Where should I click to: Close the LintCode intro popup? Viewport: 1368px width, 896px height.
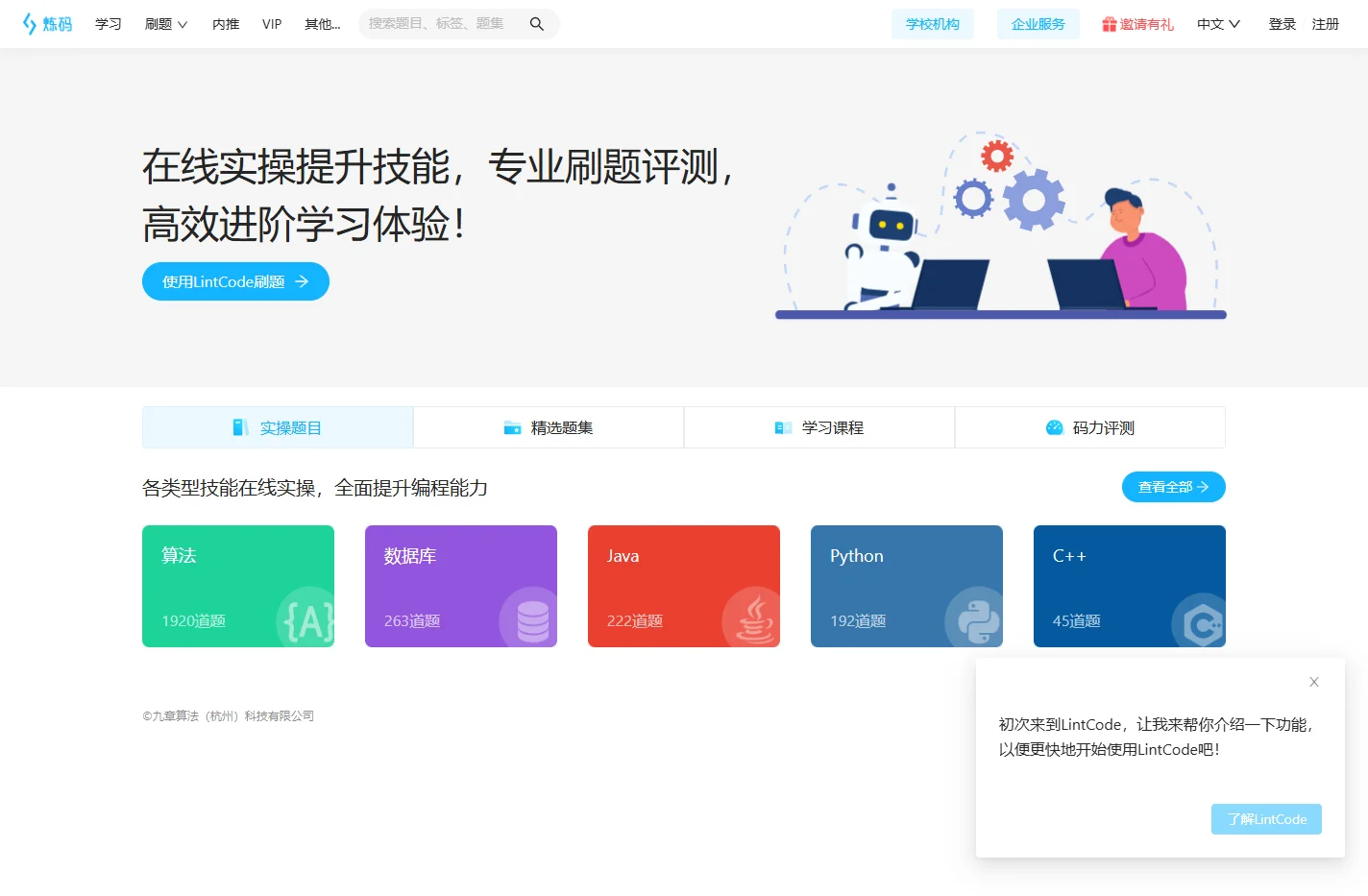(x=1314, y=682)
